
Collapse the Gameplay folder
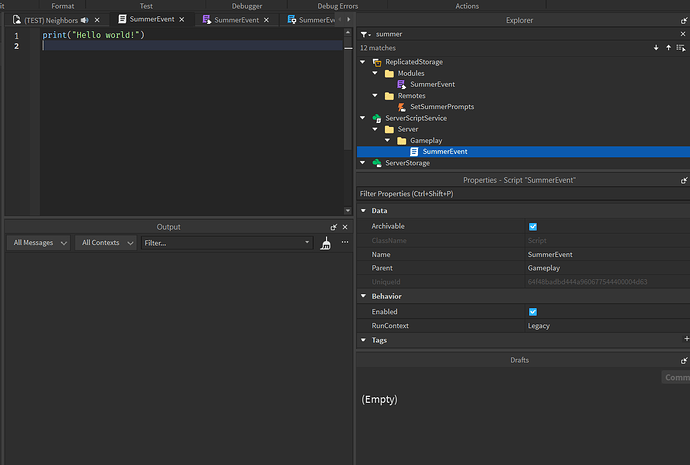pyautogui.click(x=387, y=140)
